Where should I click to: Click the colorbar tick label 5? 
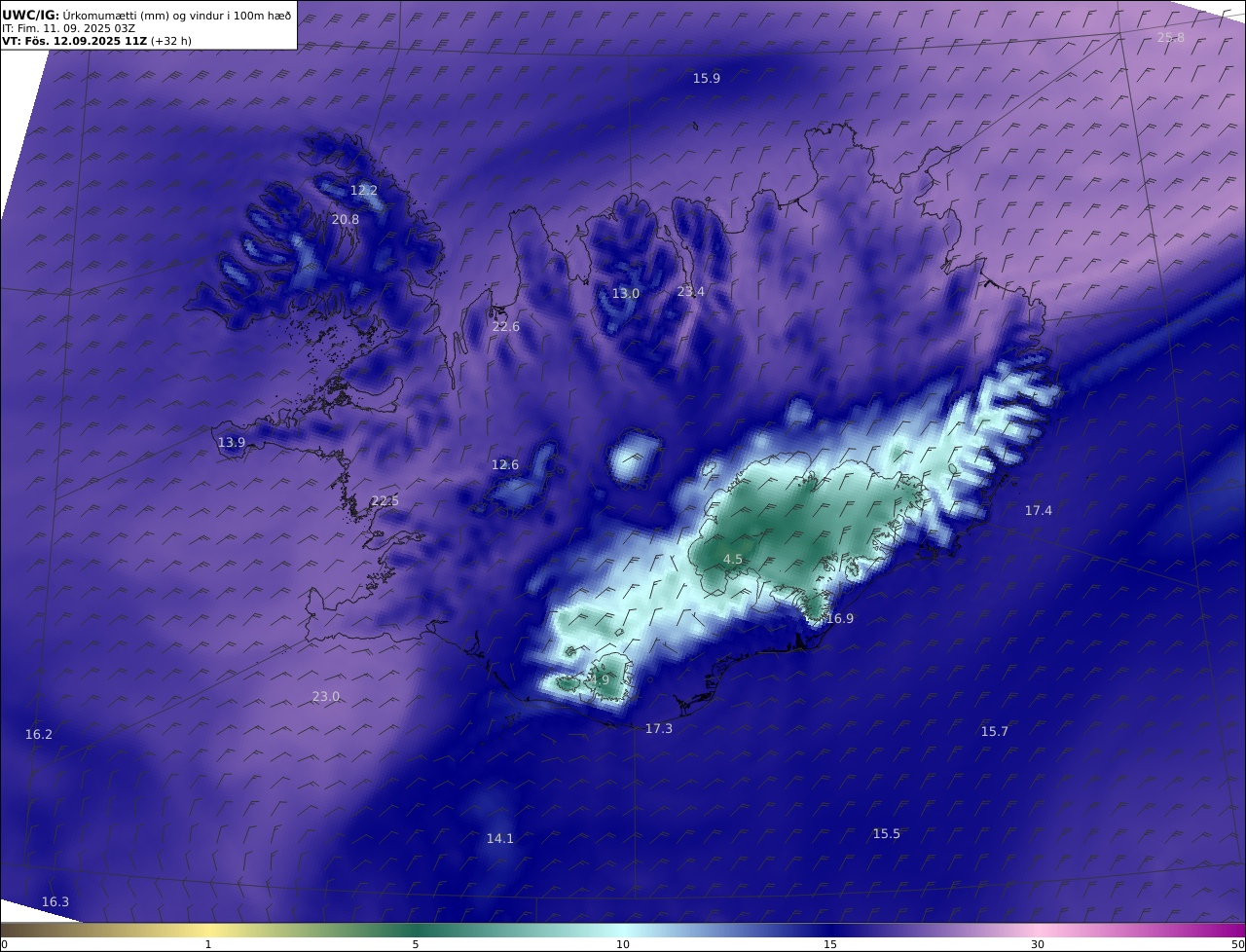pos(416,944)
